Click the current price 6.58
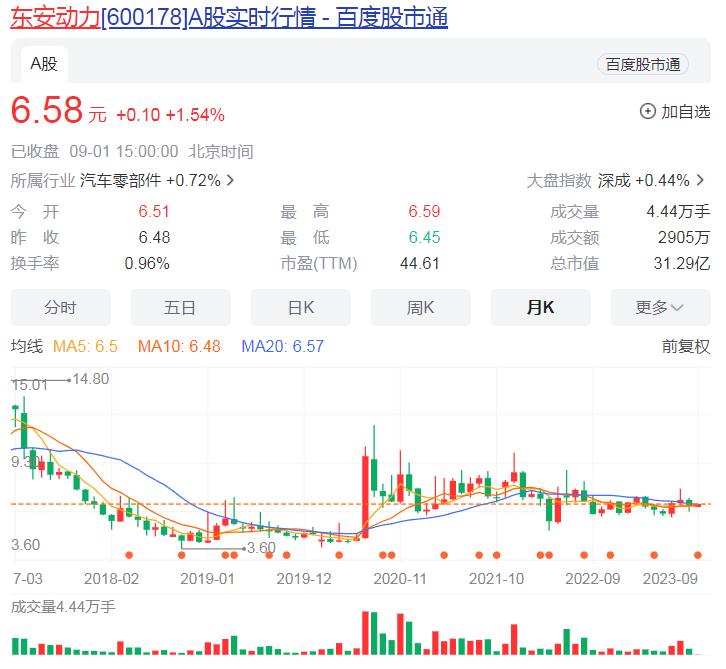 coord(47,110)
